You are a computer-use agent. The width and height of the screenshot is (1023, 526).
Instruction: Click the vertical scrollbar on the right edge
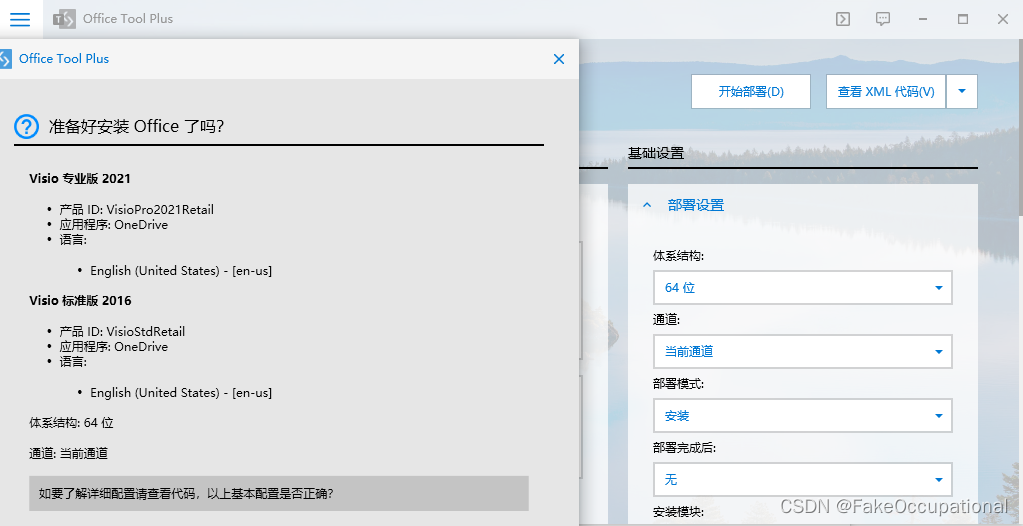tap(1020, 127)
